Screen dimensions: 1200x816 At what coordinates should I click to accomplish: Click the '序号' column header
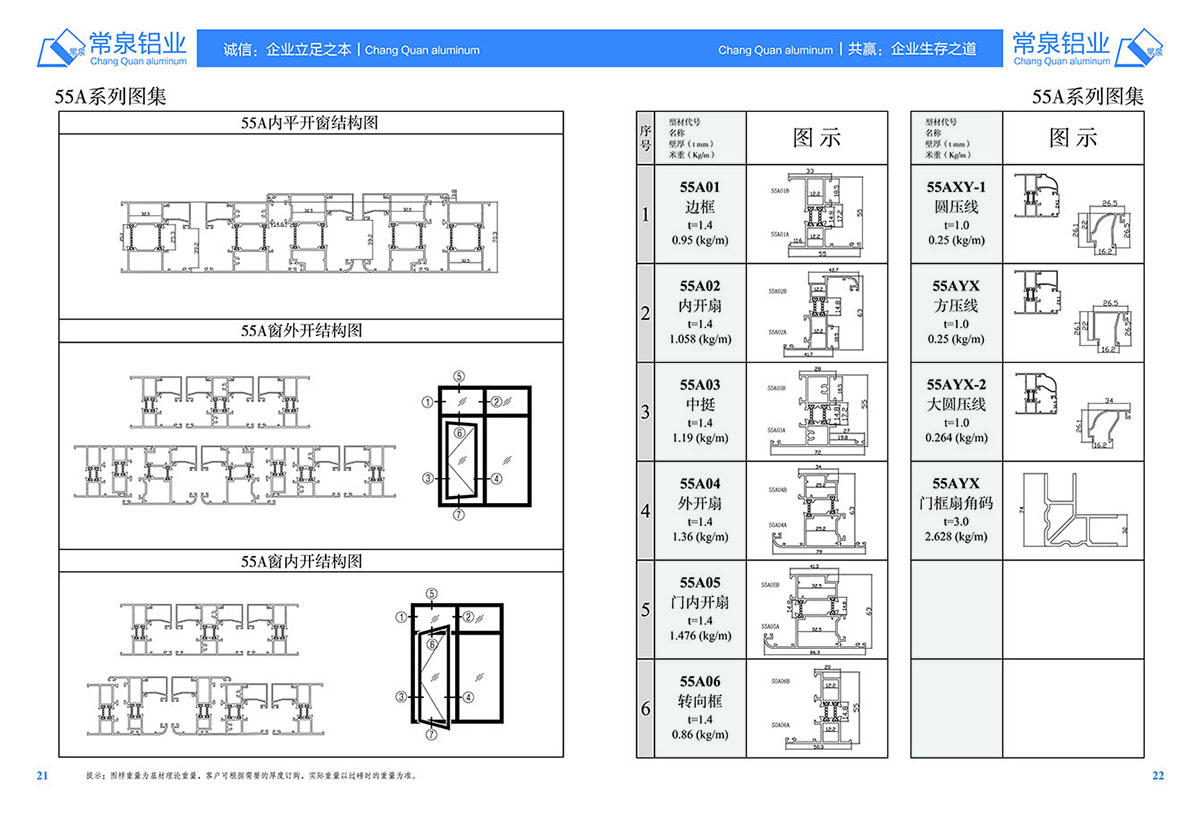click(645, 137)
